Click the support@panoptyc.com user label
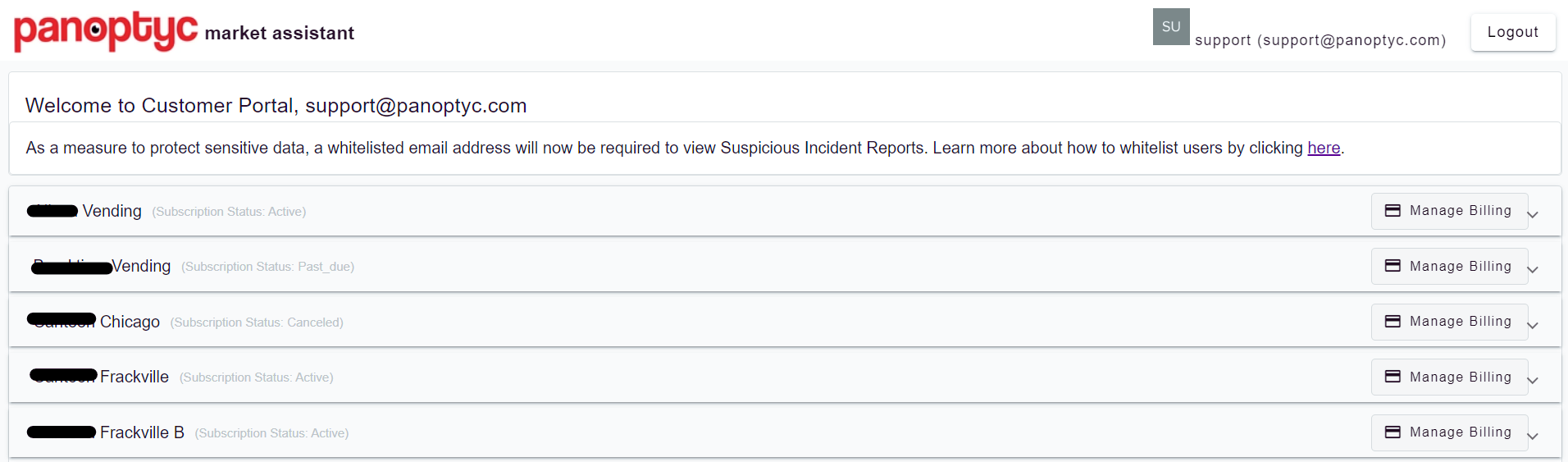This screenshot has height=462, width=1568. tap(1320, 40)
